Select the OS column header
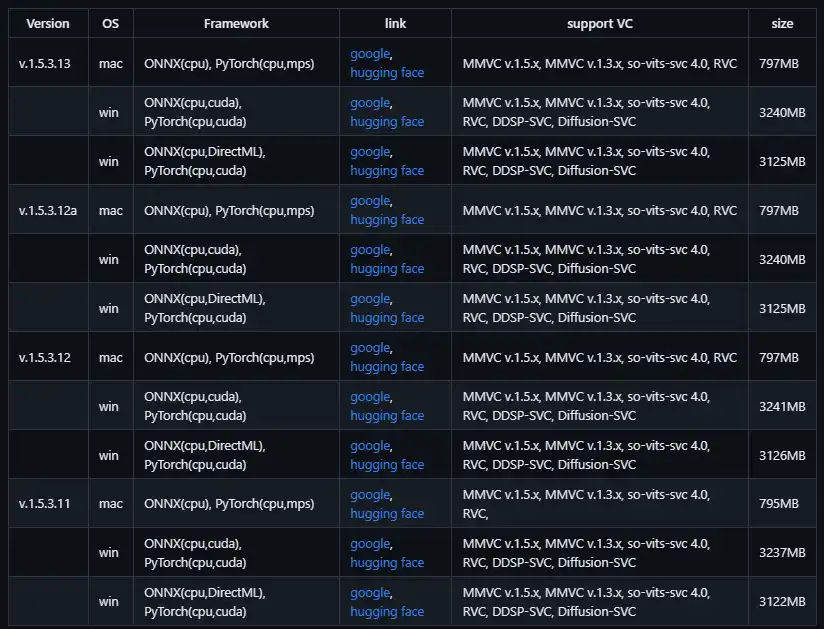The width and height of the screenshot is (824, 629). tap(110, 24)
